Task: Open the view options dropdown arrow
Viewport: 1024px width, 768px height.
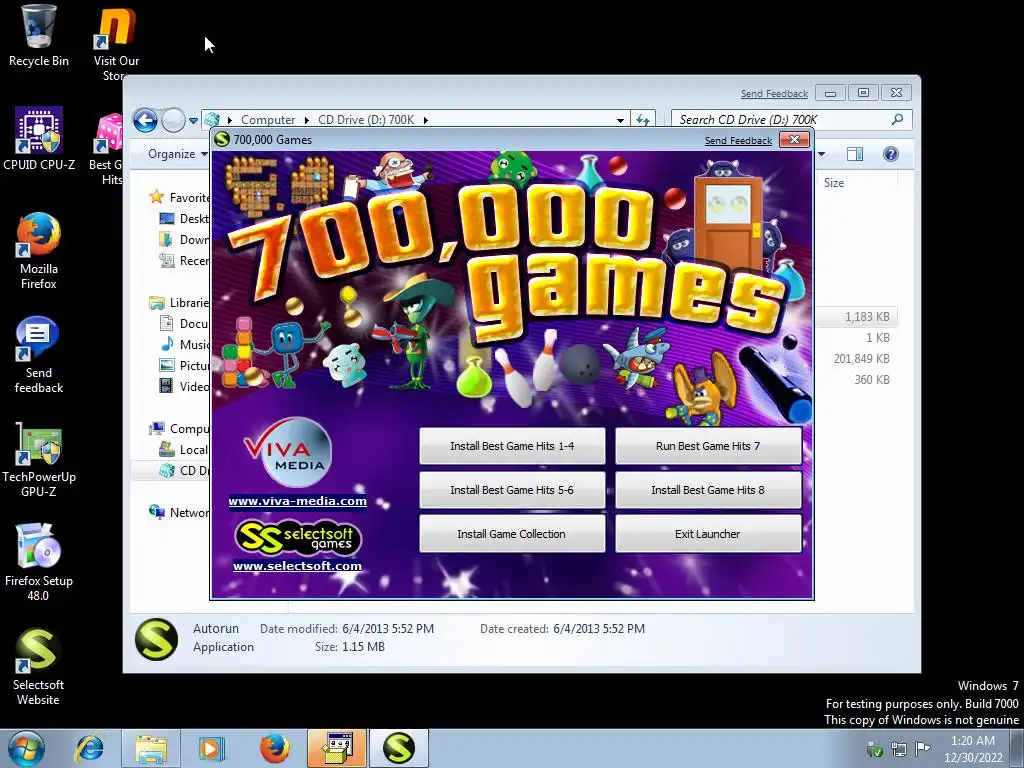Action: point(822,154)
